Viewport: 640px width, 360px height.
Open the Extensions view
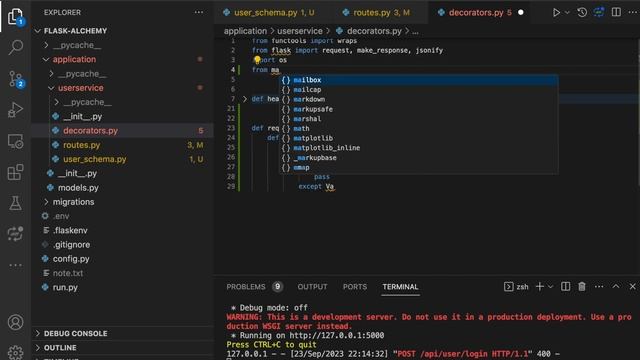click(16, 172)
